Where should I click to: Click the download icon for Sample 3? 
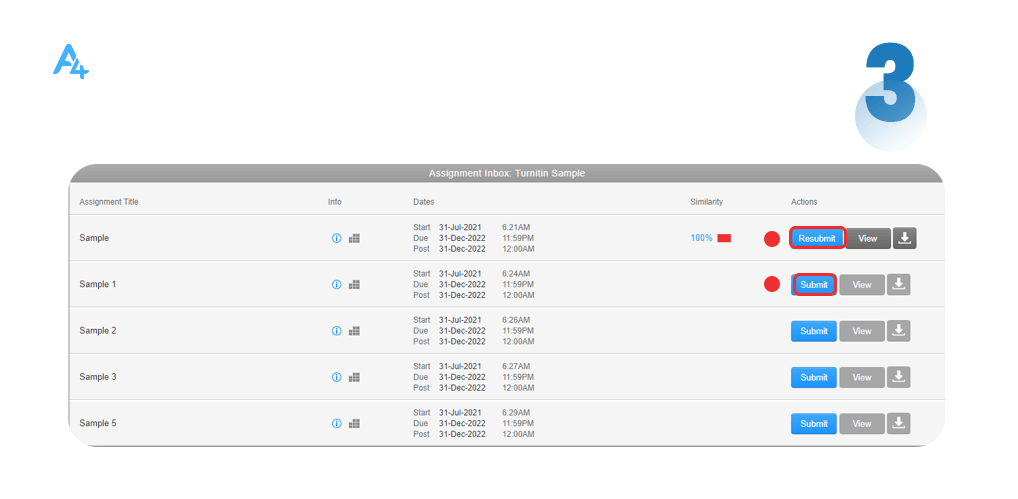899,377
